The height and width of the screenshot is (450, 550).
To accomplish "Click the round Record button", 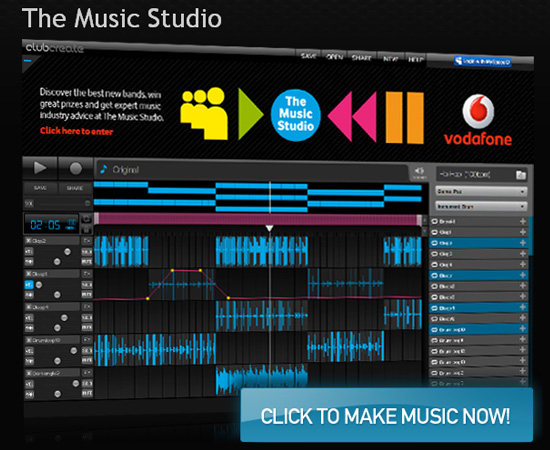I will pyautogui.click(x=75, y=169).
